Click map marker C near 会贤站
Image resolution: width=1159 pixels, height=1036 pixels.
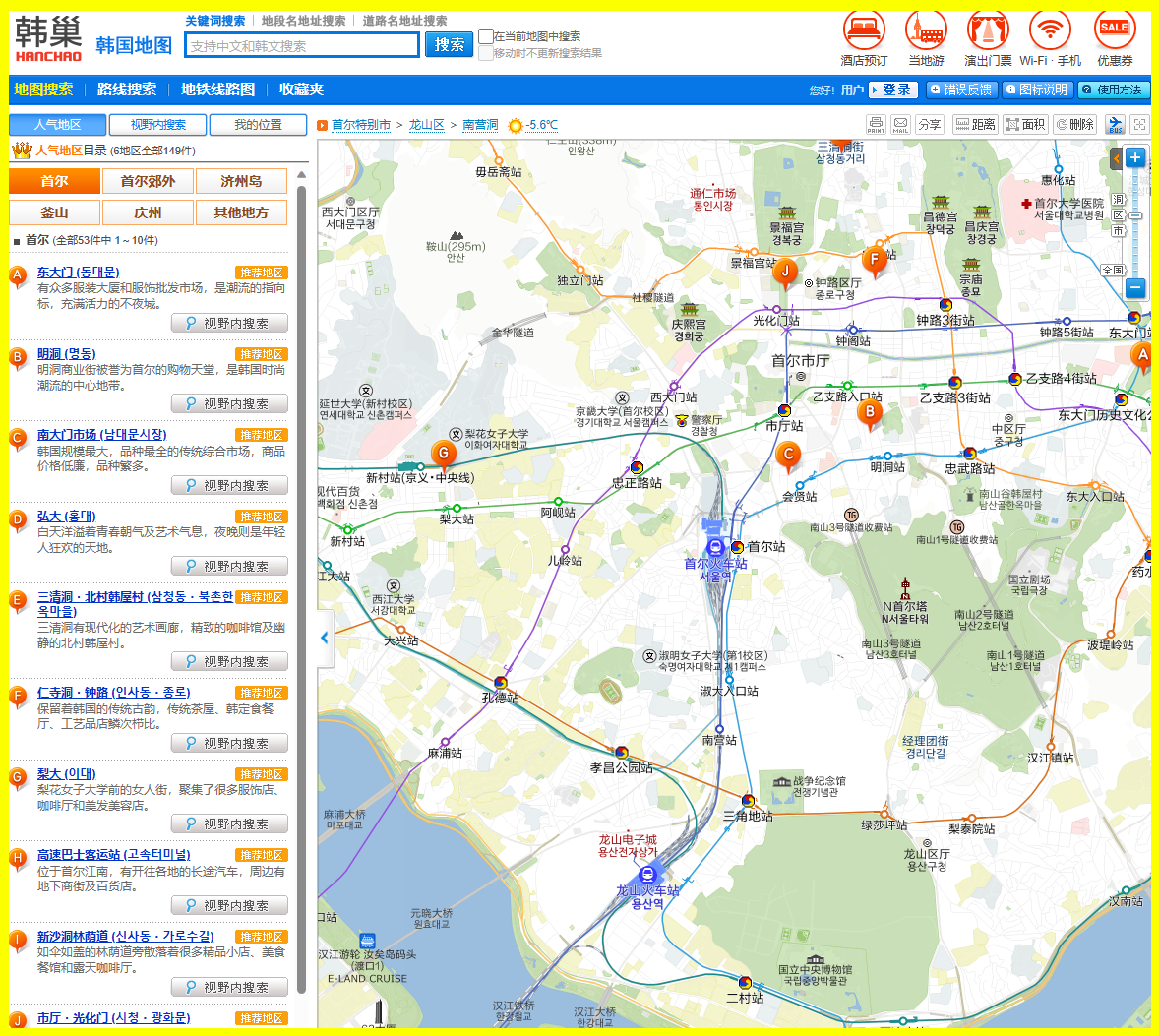788,457
